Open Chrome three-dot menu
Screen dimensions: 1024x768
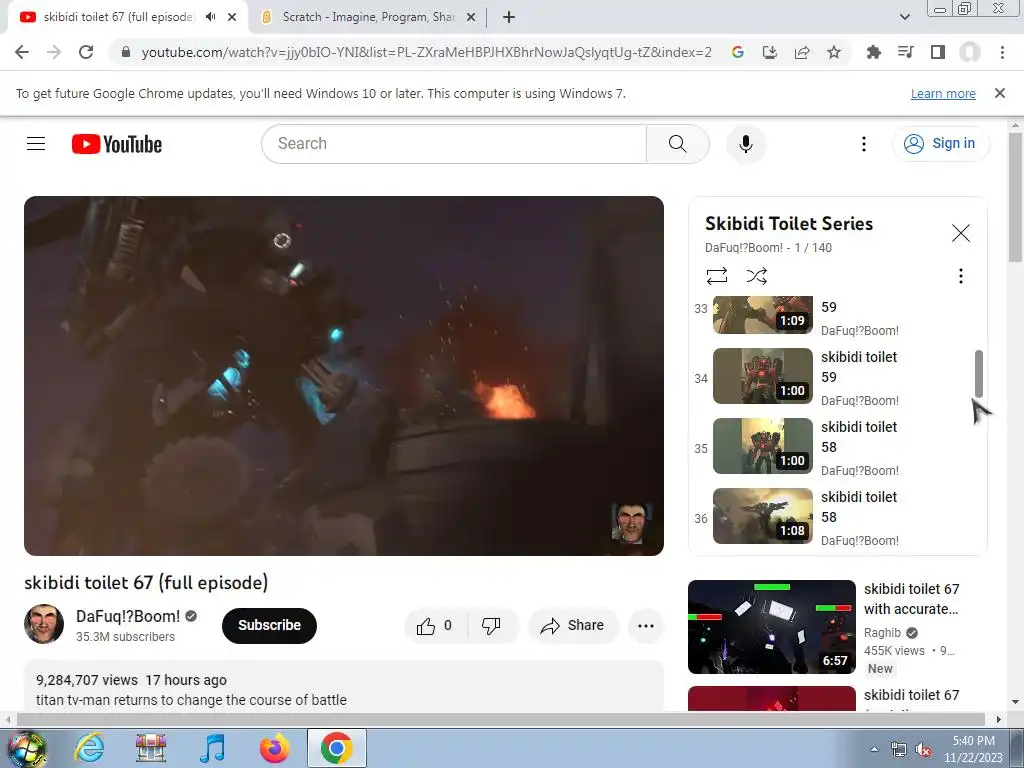[1002, 52]
